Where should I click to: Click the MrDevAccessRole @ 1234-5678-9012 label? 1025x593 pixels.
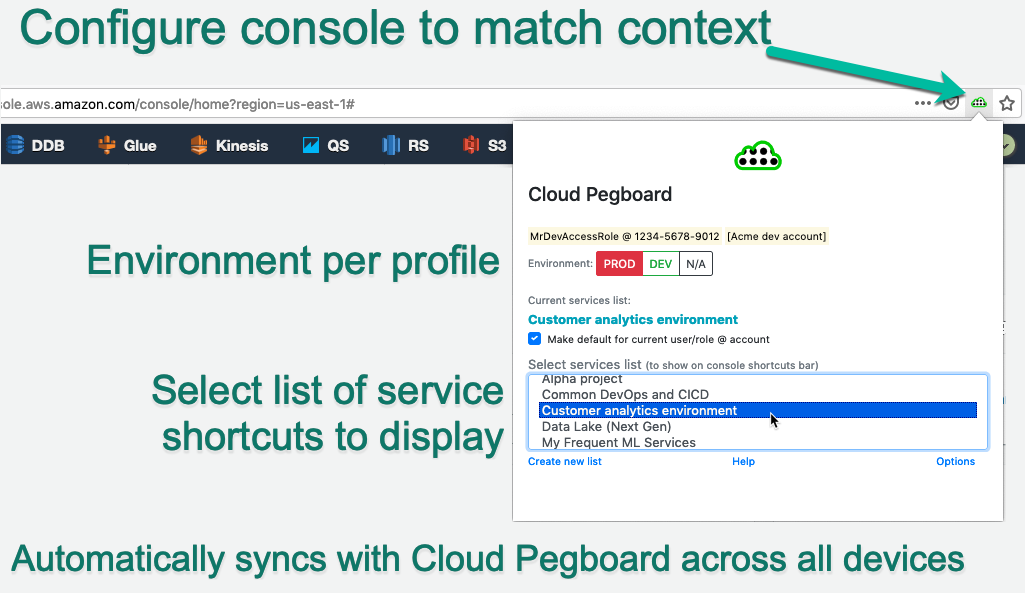[624, 236]
